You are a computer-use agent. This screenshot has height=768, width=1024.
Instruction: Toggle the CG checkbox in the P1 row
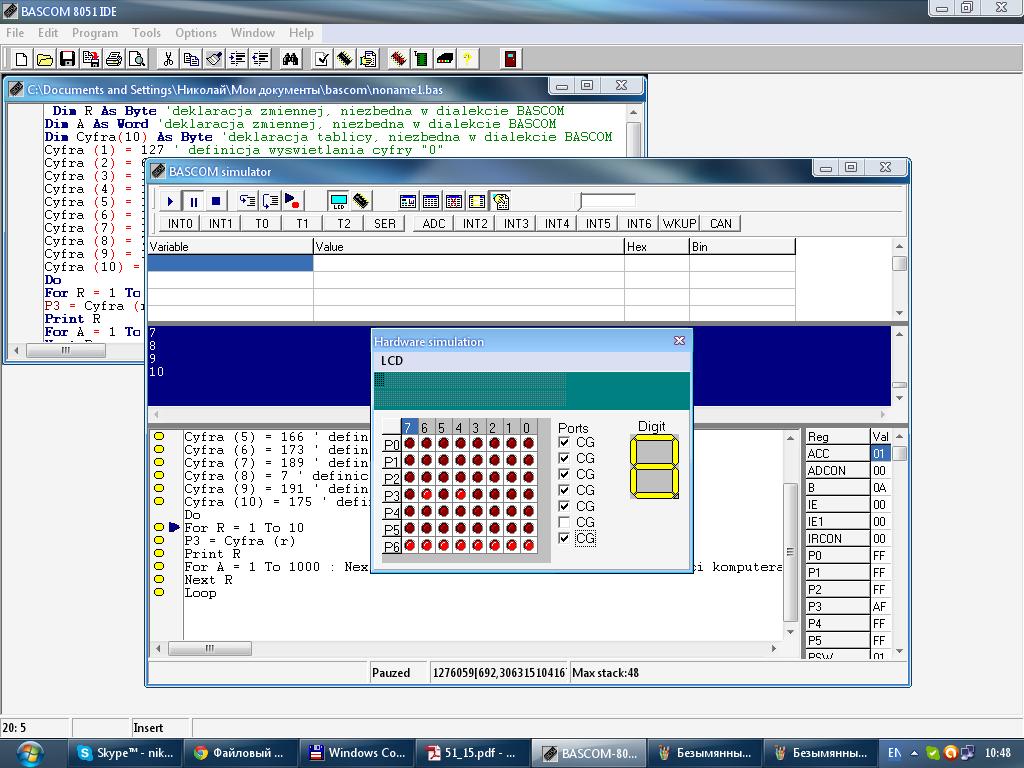click(x=564, y=458)
